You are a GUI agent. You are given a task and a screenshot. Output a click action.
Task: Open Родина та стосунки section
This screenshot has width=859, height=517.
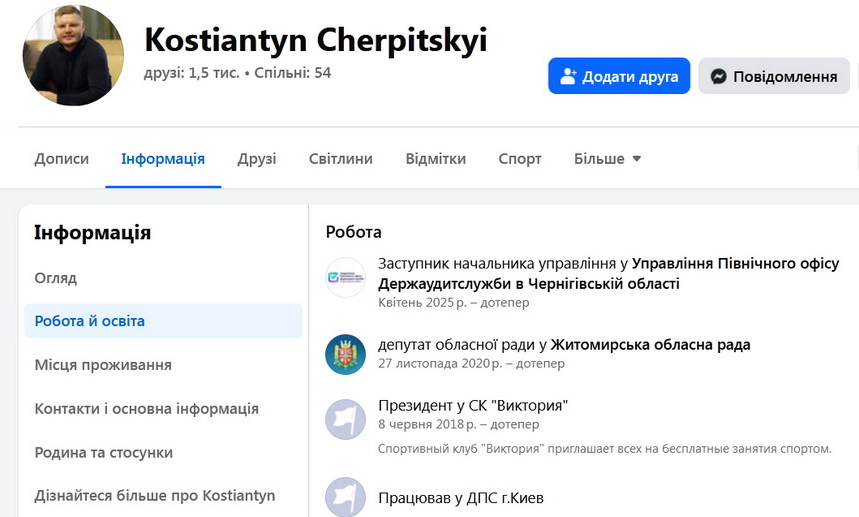tap(104, 452)
